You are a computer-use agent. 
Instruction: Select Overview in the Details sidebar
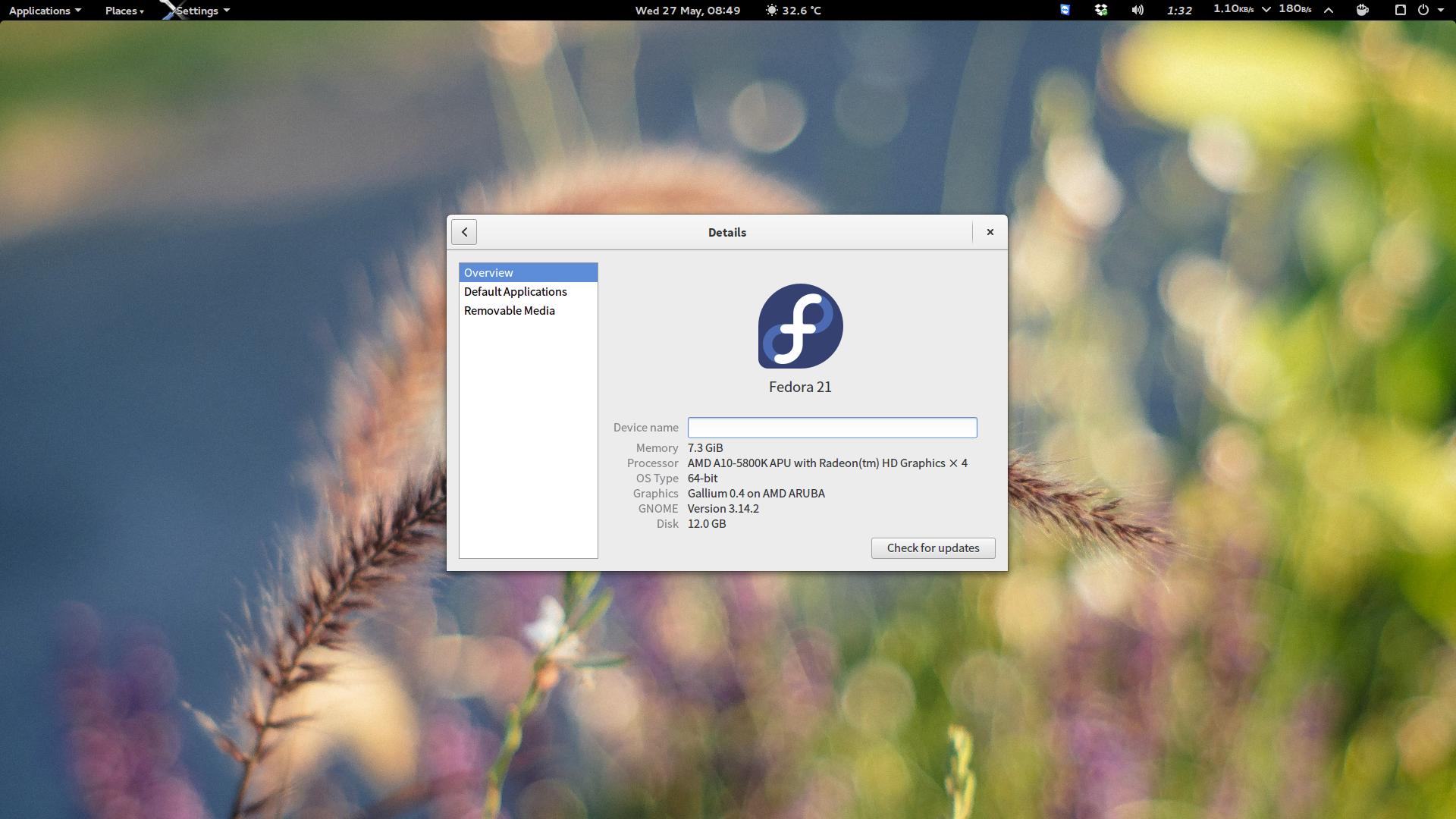tap(488, 272)
